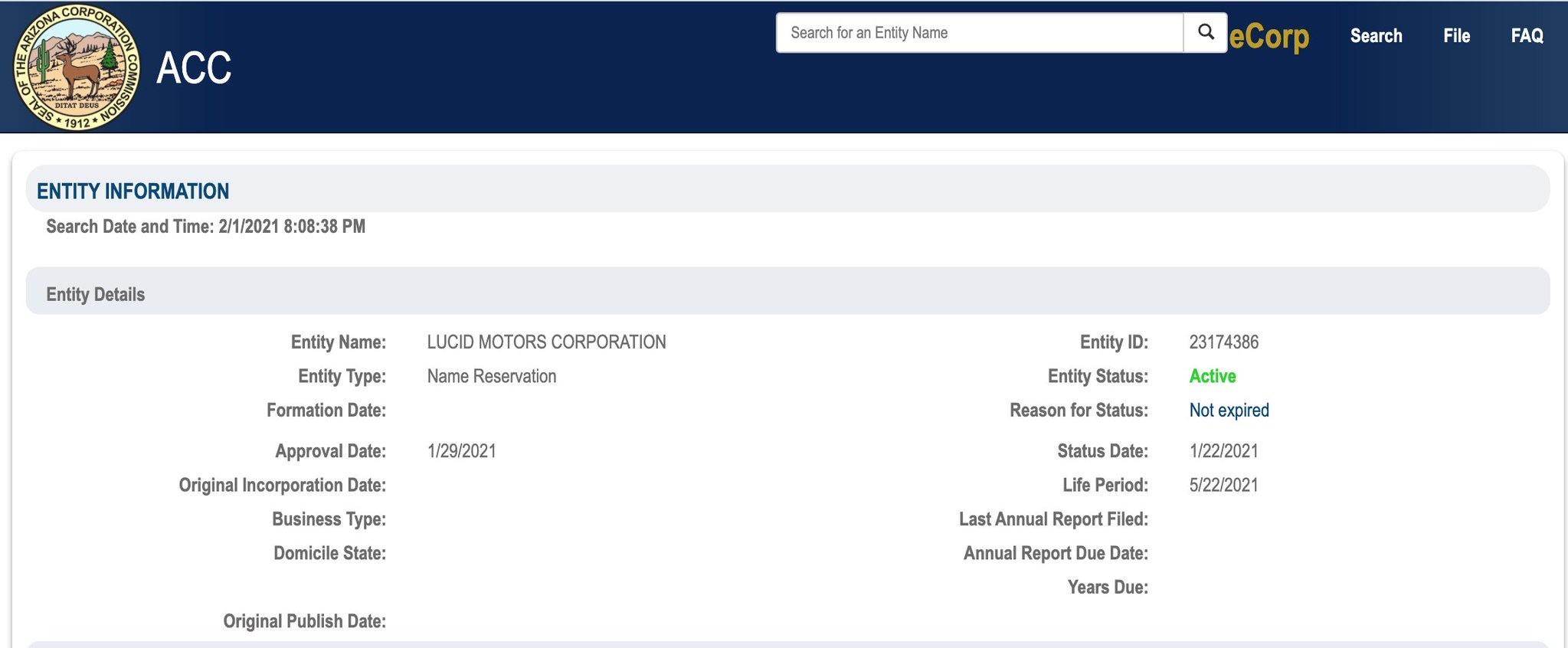Click the Search Date and Time line

(205, 227)
